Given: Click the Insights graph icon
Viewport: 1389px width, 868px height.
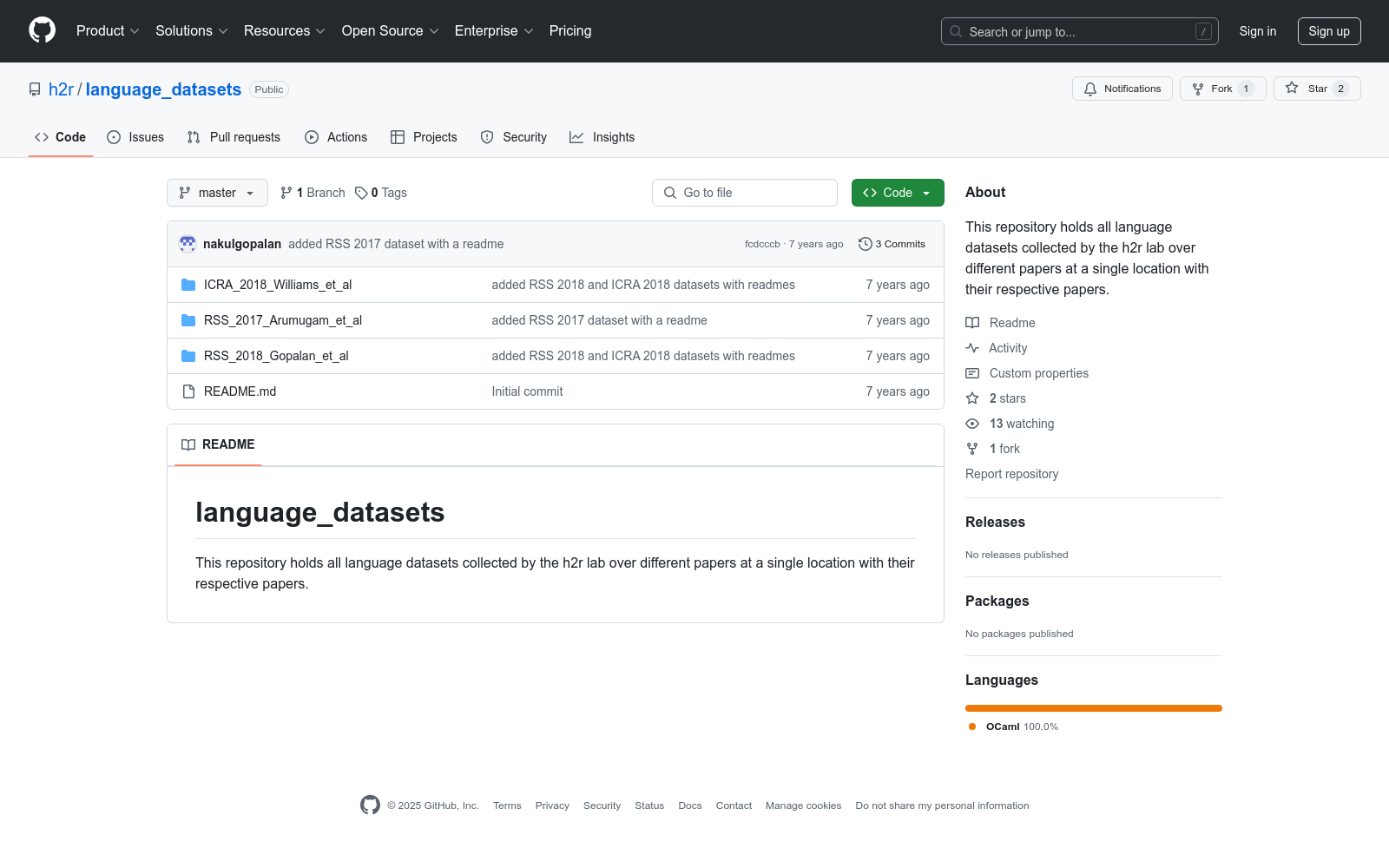Looking at the screenshot, I should tap(576, 137).
